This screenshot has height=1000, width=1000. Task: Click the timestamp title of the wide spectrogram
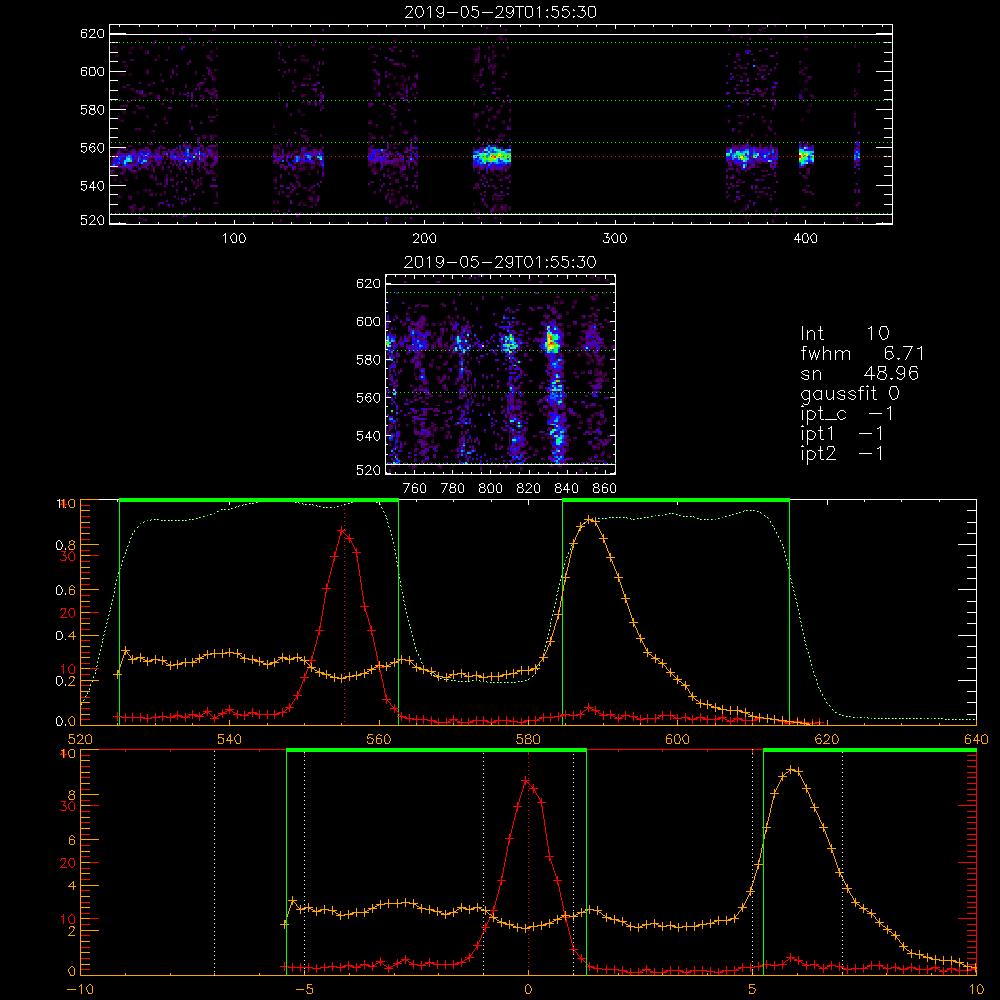(x=501, y=12)
